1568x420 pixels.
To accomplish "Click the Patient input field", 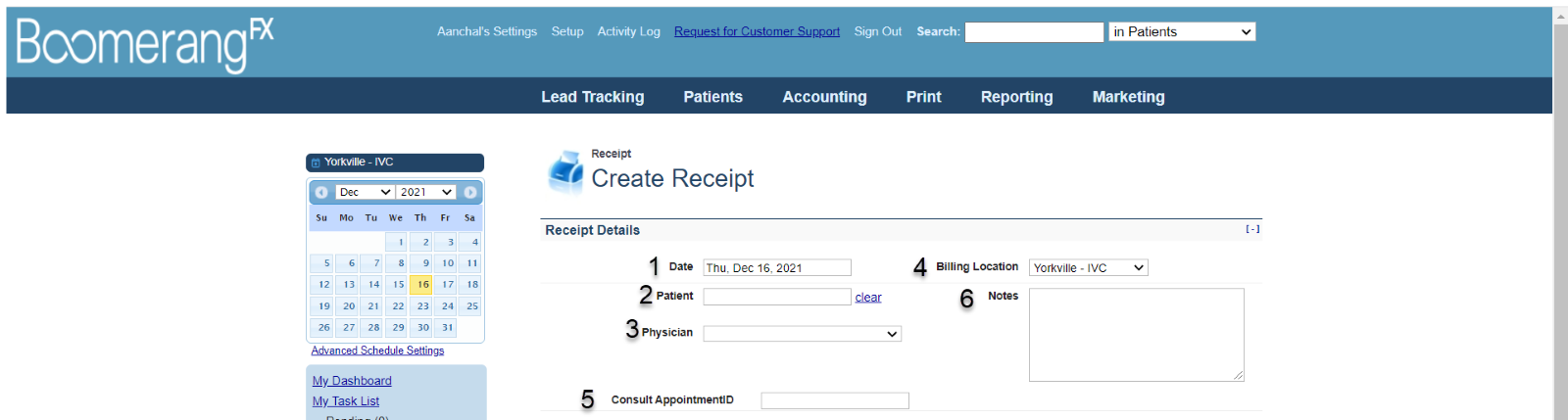I will [776, 297].
